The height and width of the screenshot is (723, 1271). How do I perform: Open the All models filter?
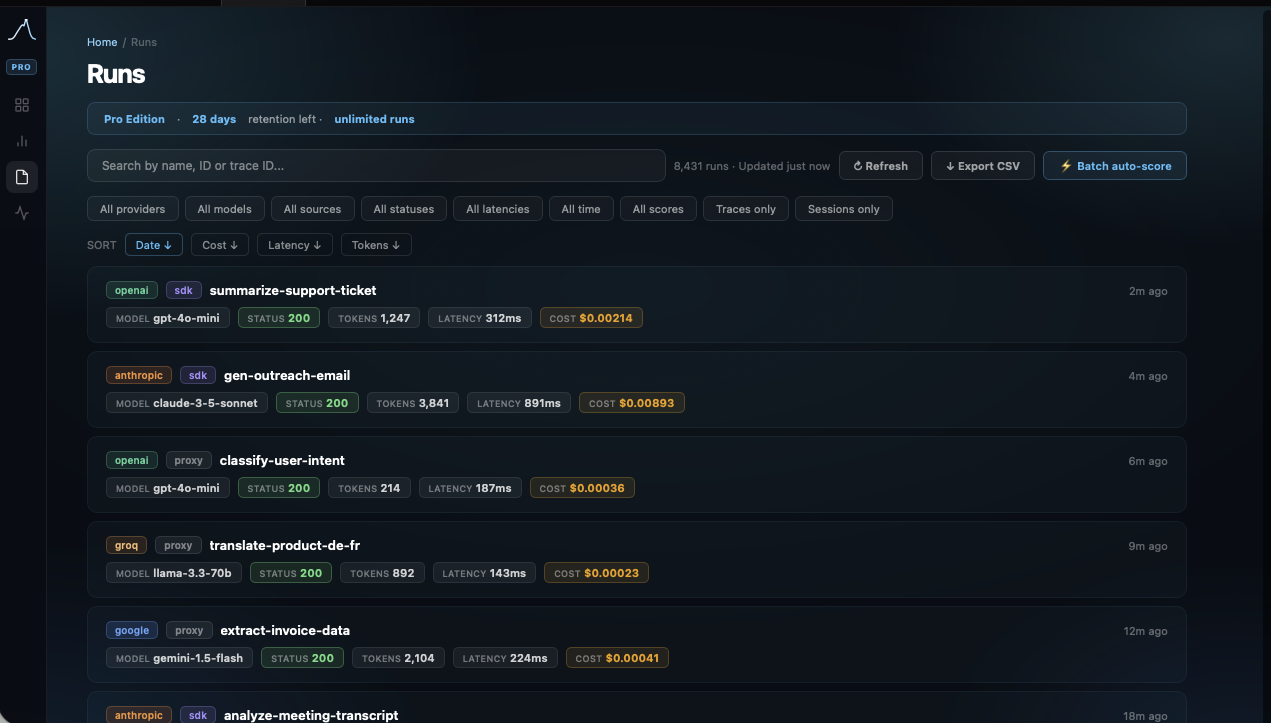[x=225, y=209]
